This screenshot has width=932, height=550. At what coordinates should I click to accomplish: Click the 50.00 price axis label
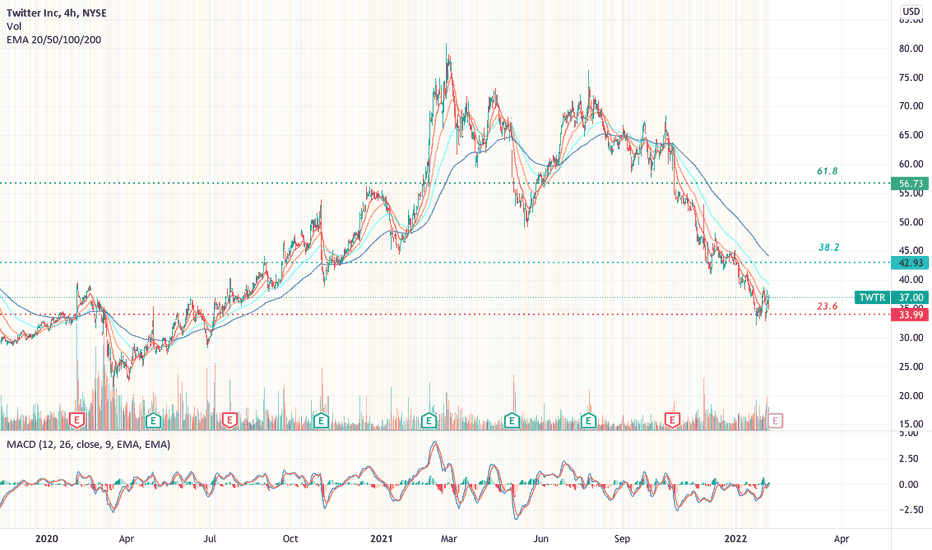(911, 222)
